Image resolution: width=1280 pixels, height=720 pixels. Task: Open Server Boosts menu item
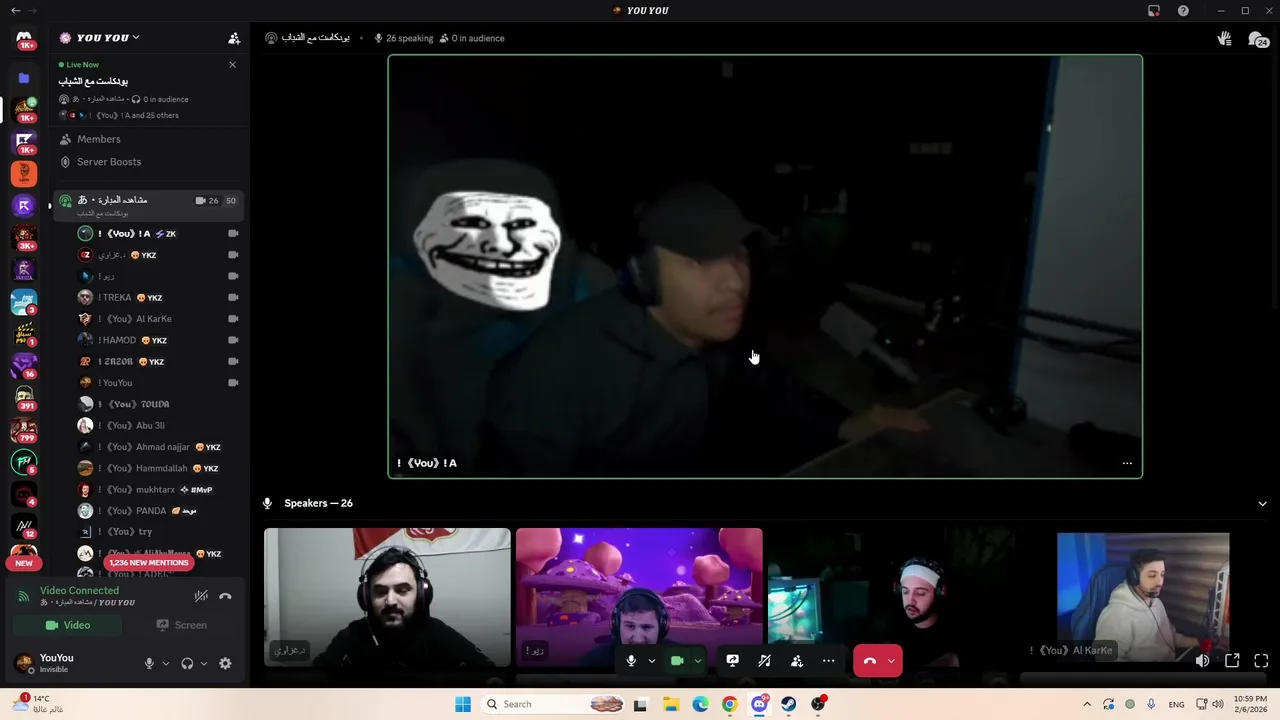click(149, 162)
